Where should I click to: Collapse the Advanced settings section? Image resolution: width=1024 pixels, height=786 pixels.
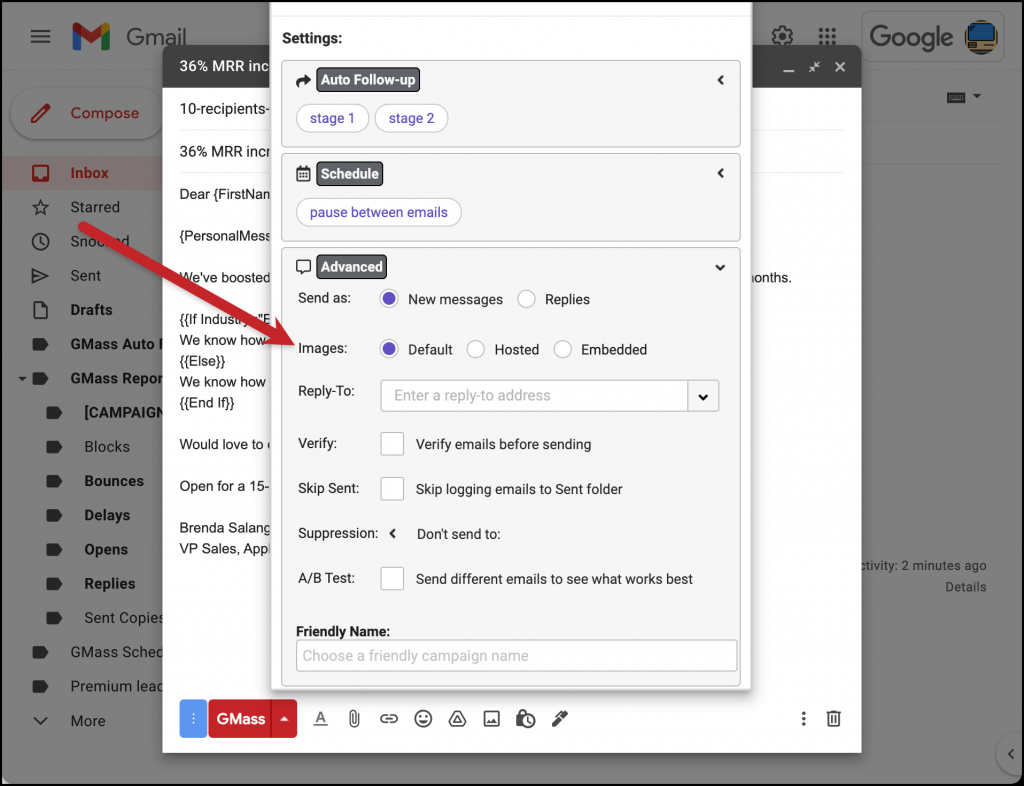coord(719,267)
